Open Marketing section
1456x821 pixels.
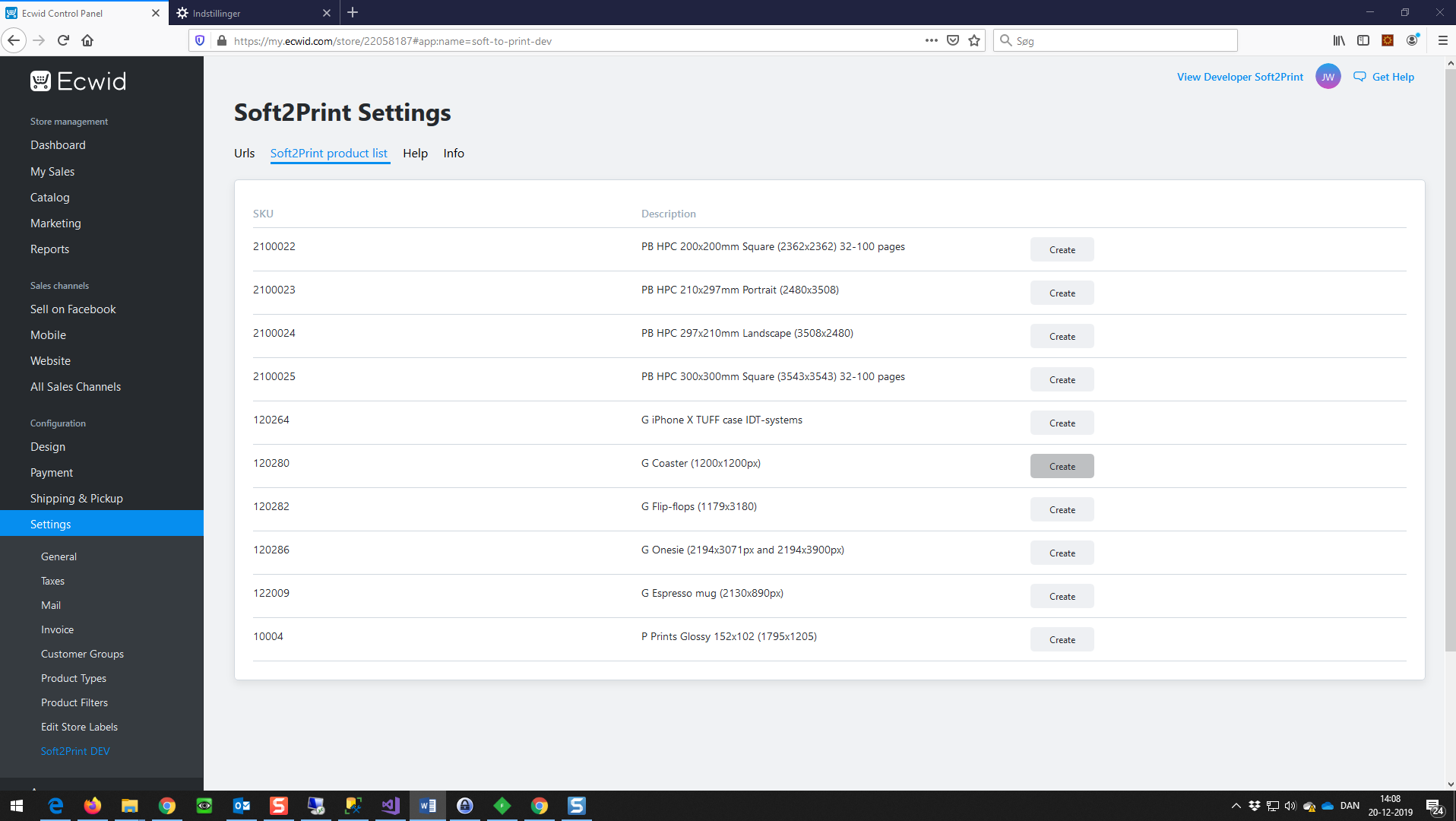coord(55,223)
